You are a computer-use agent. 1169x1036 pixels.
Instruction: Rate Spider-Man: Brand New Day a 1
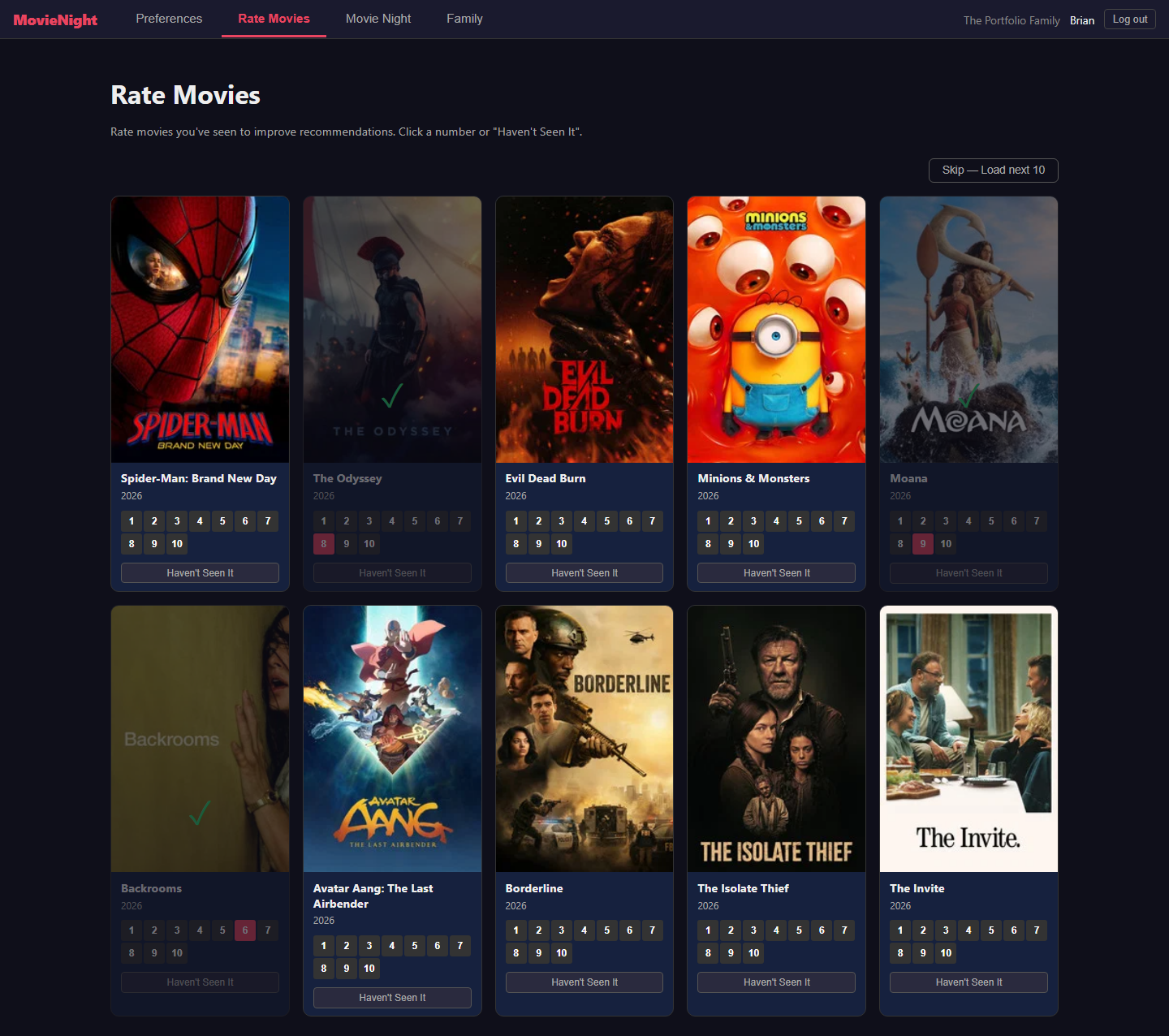(x=132, y=521)
